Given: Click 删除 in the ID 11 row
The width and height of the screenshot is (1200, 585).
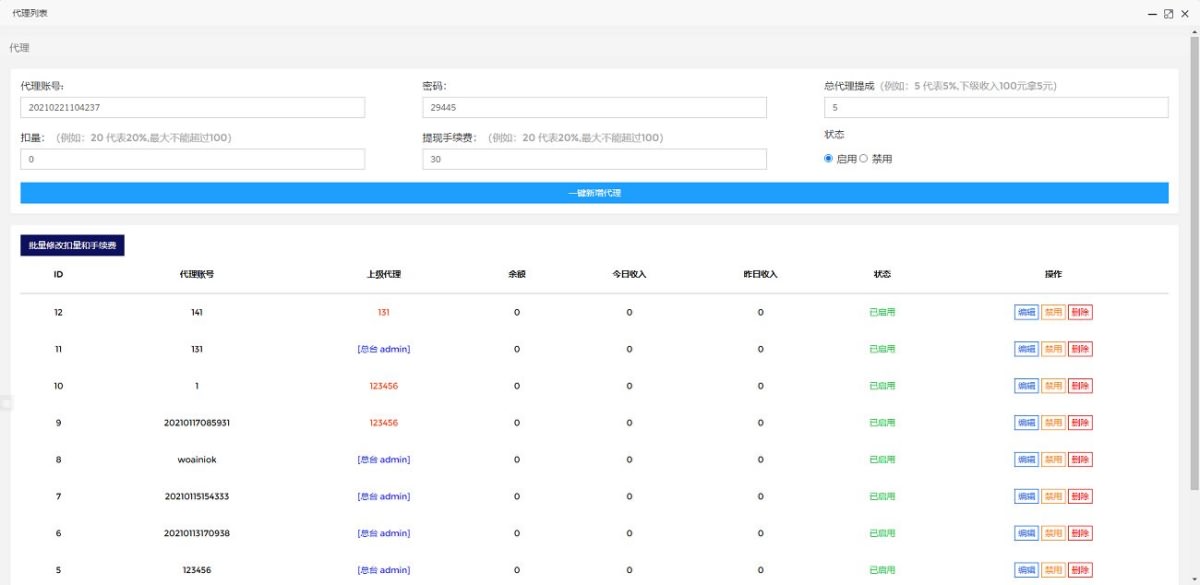Looking at the screenshot, I should point(1080,349).
